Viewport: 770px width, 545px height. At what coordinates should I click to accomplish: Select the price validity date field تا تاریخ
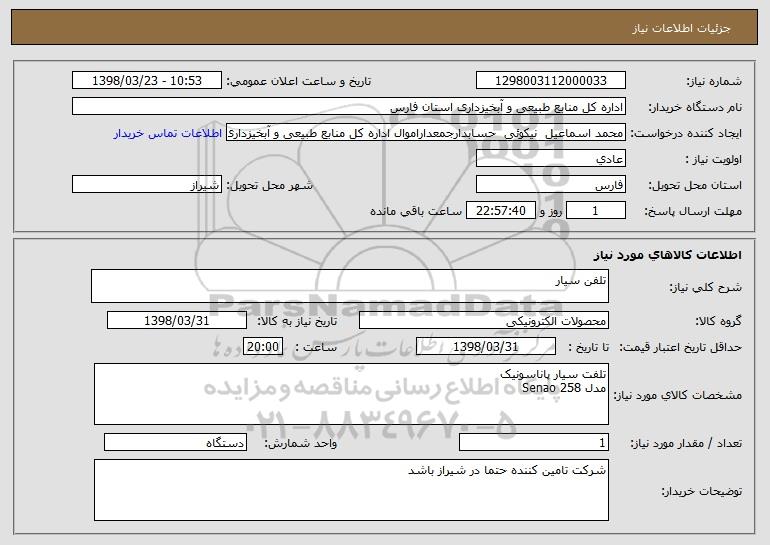point(486,347)
